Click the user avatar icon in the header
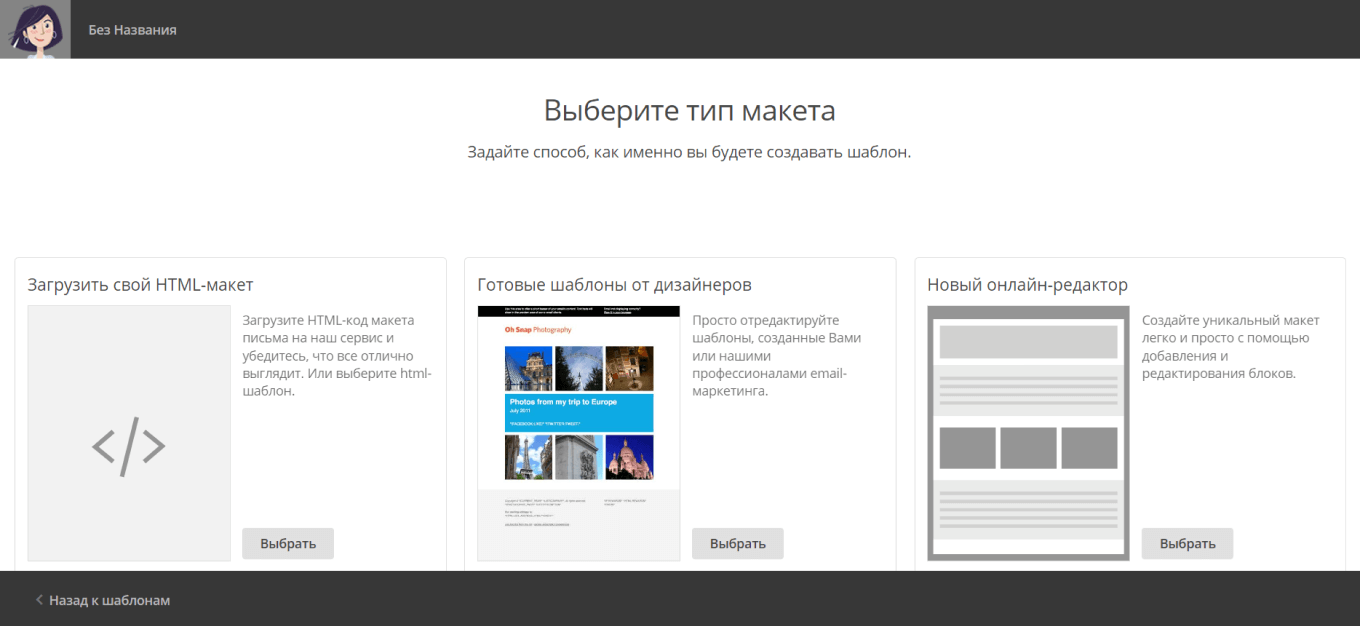This screenshot has width=1360, height=626. (x=35, y=29)
